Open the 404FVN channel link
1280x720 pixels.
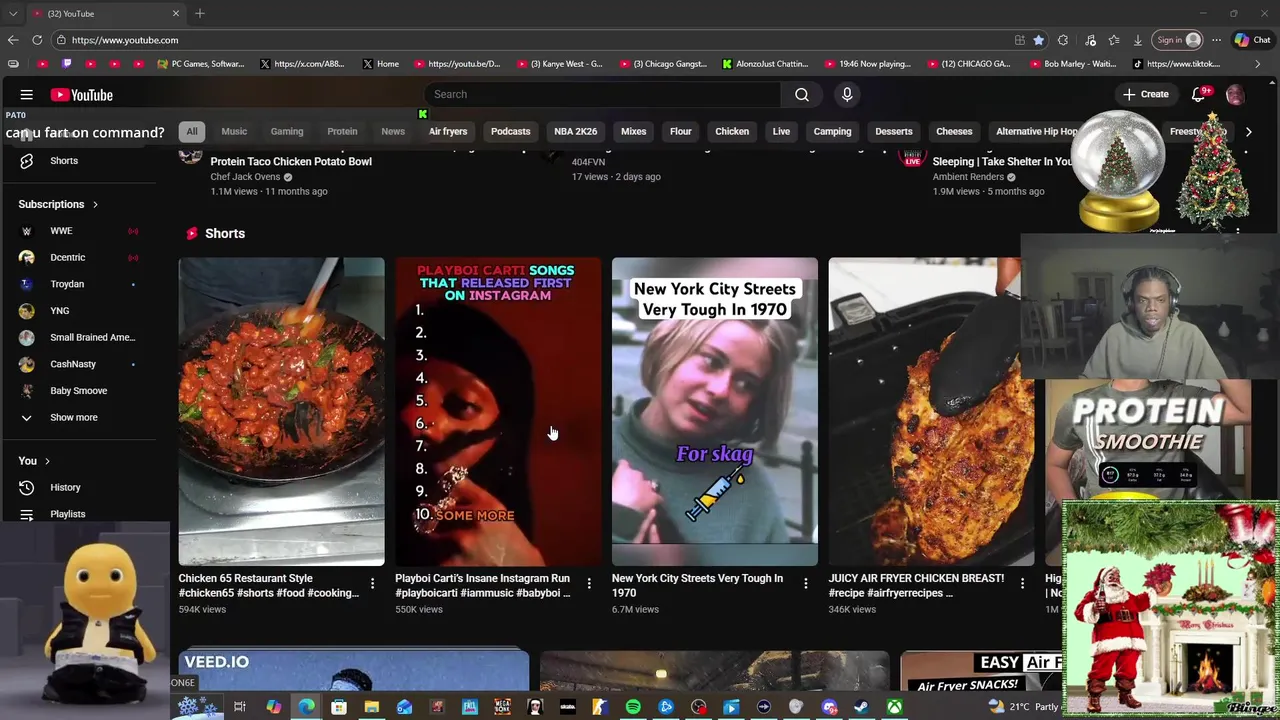(588, 162)
